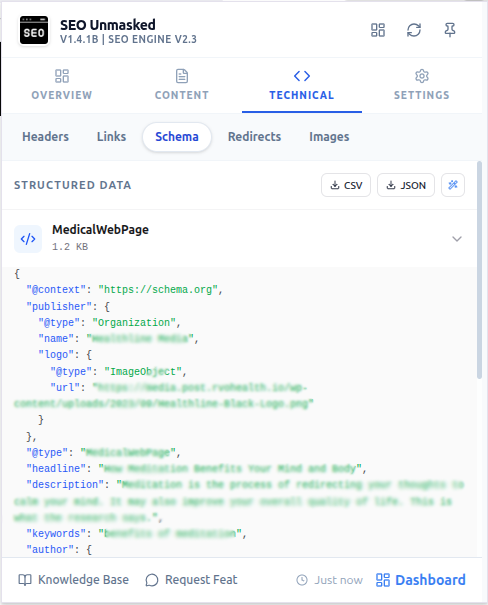Image resolution: width=488 pixels, height=605 pixels.
Task: Open the grid dashboard icon in header
Action: [378, 30]
